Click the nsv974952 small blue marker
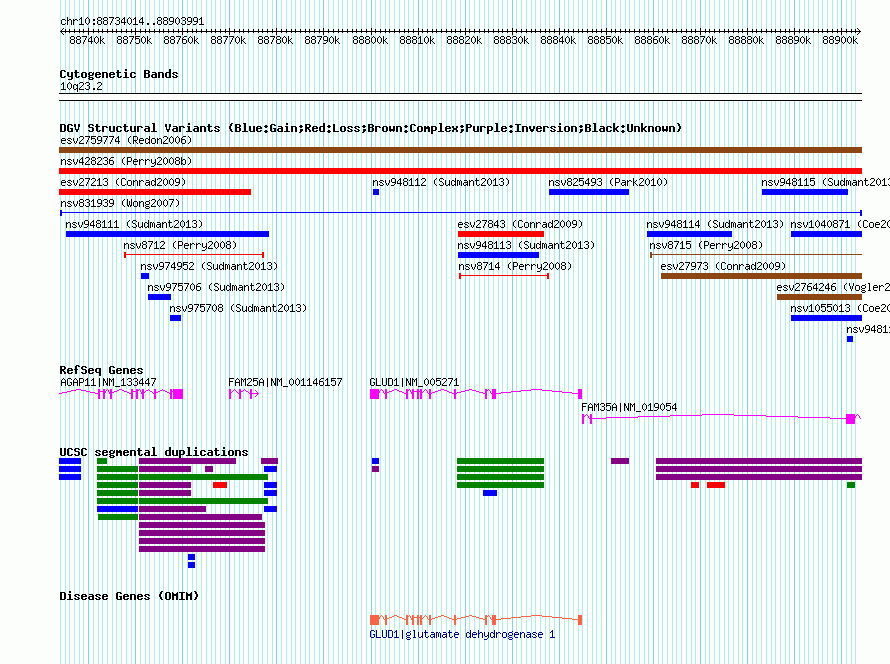Screen dimensions: 890x664 tap(145, 276)
